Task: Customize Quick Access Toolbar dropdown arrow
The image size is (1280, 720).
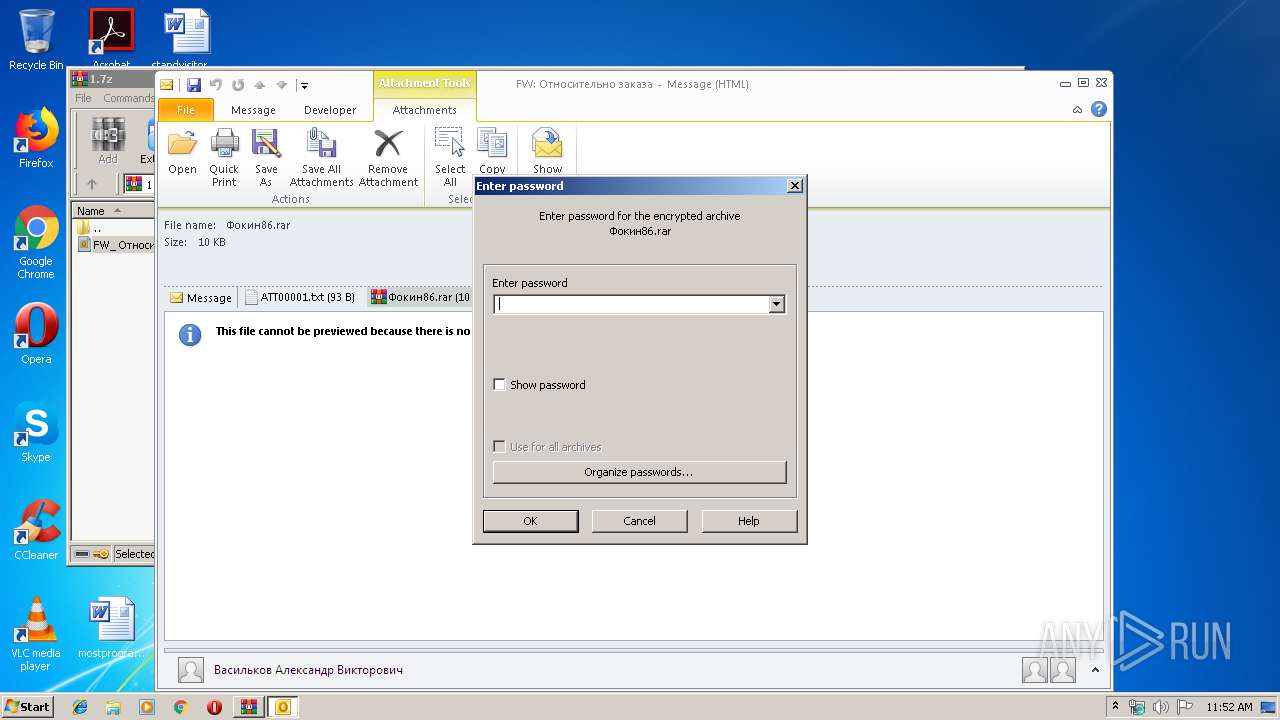Action: pos(304,86)
